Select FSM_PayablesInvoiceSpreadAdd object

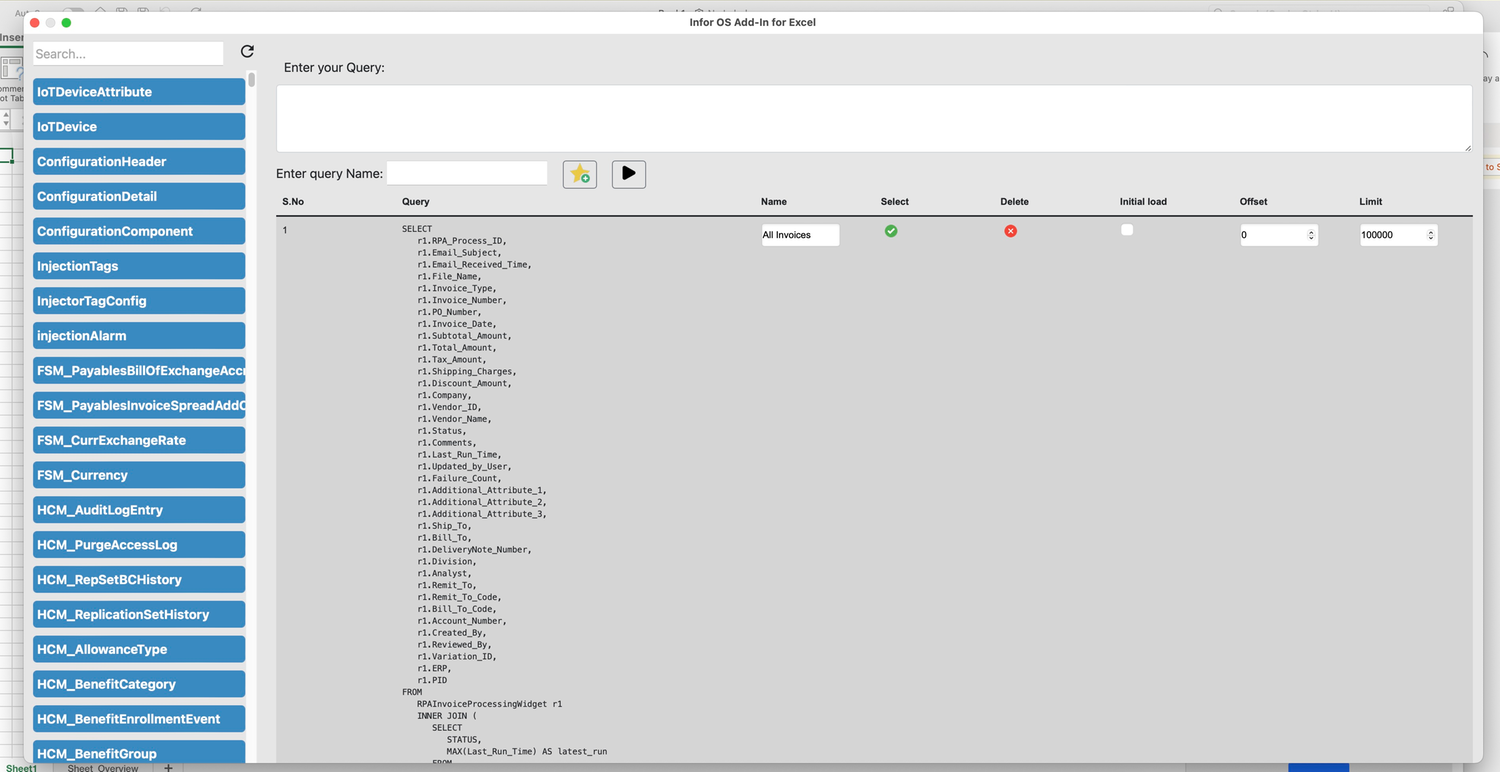(x=139, y=406)
